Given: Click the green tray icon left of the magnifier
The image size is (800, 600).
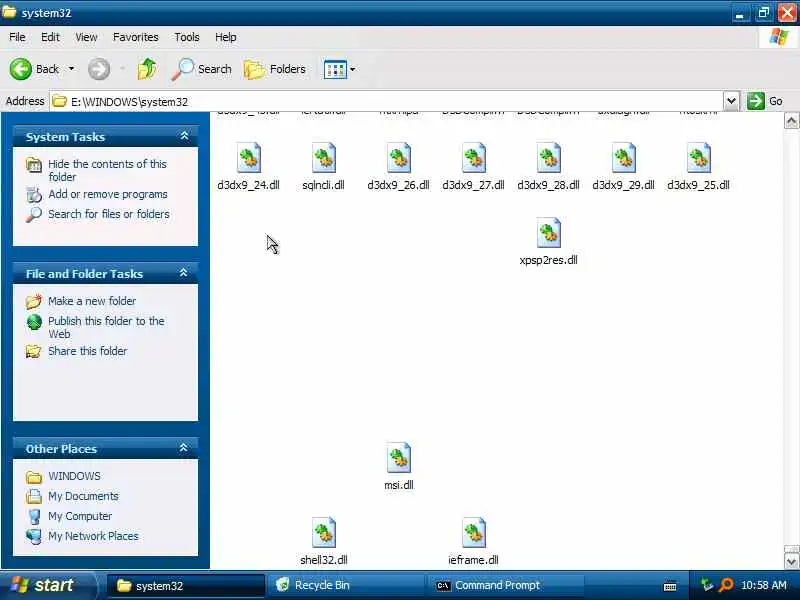Looking at the screenshot, I should (x=707, y=585).
